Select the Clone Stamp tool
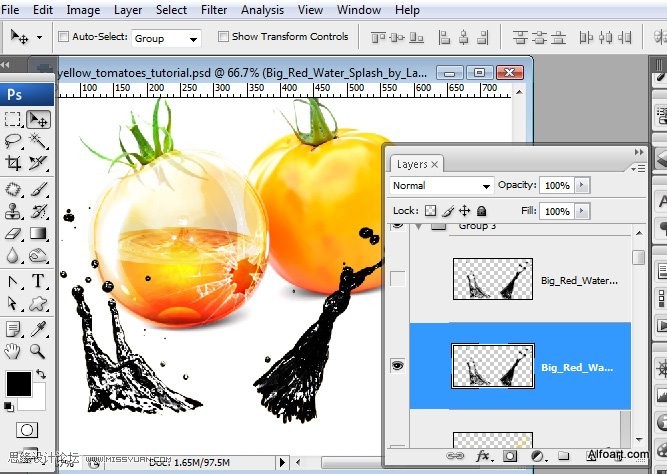The height and width of the screenshot is (474, 667). [13, 211]
